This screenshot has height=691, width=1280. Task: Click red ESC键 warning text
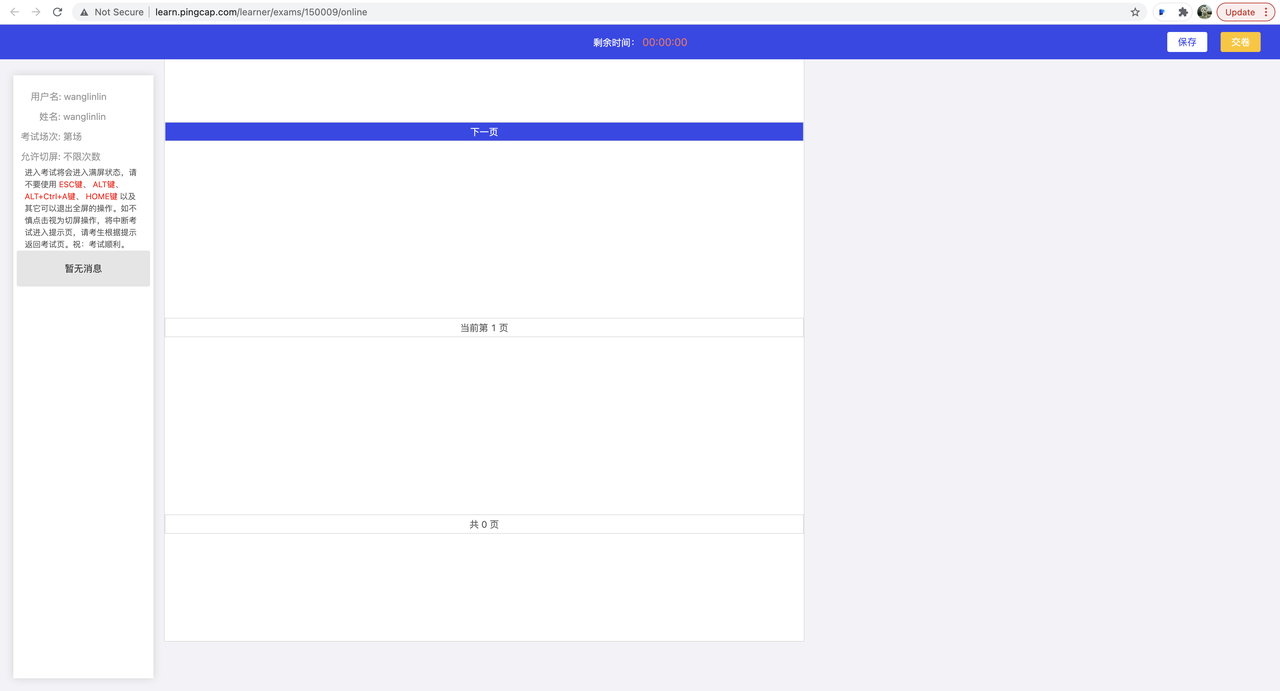(71, 185)
